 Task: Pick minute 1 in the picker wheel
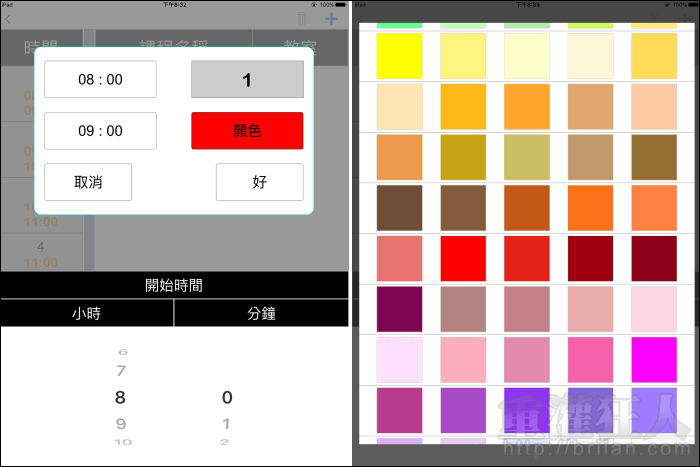[x=226, y=423]
